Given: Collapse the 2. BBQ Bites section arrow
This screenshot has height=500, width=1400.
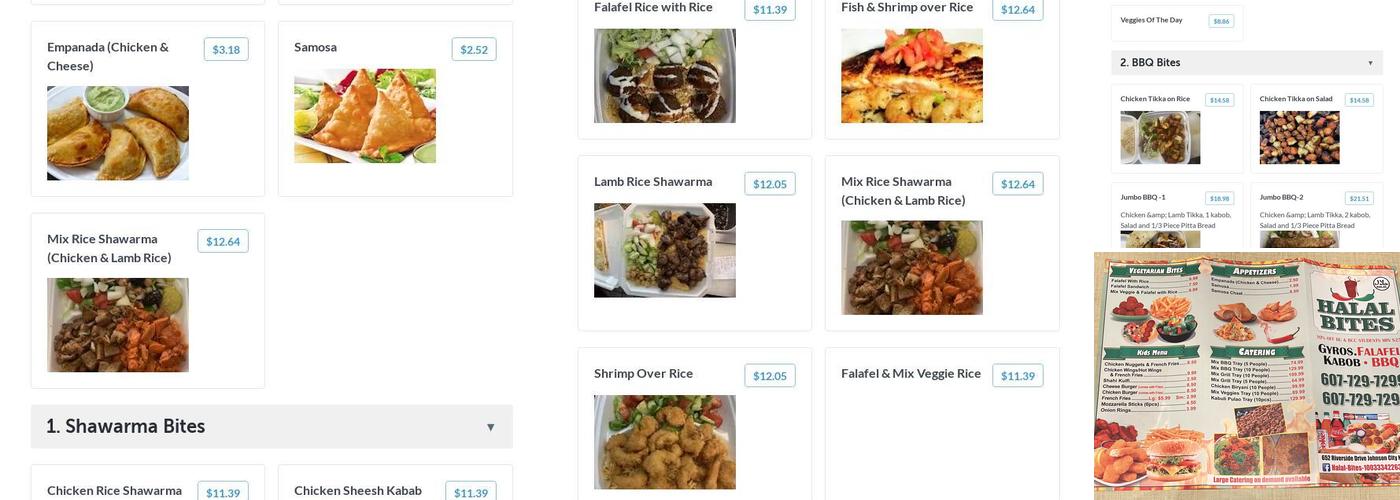Looking at the screenshot, I should pyautogui.click(x=1370, y=63).
